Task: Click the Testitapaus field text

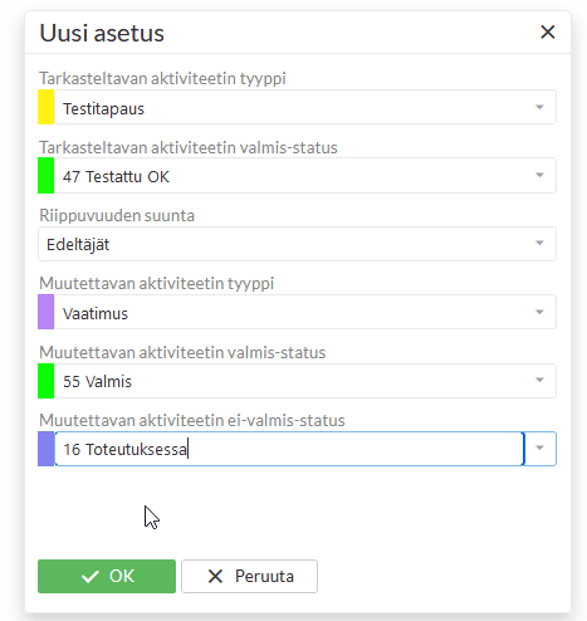Action: click(x=104, y=109)
